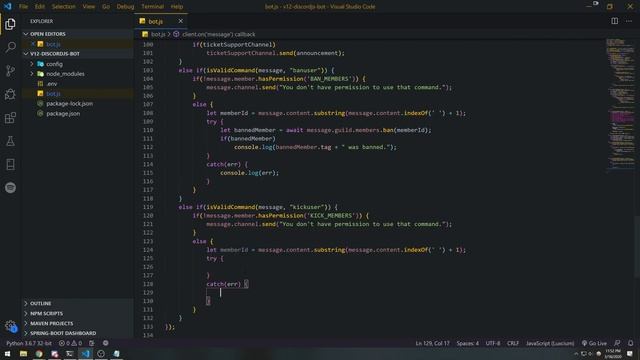Click the feedback icon in status bar
This screenshot has height=360, width=640.
tap(617, 343)
